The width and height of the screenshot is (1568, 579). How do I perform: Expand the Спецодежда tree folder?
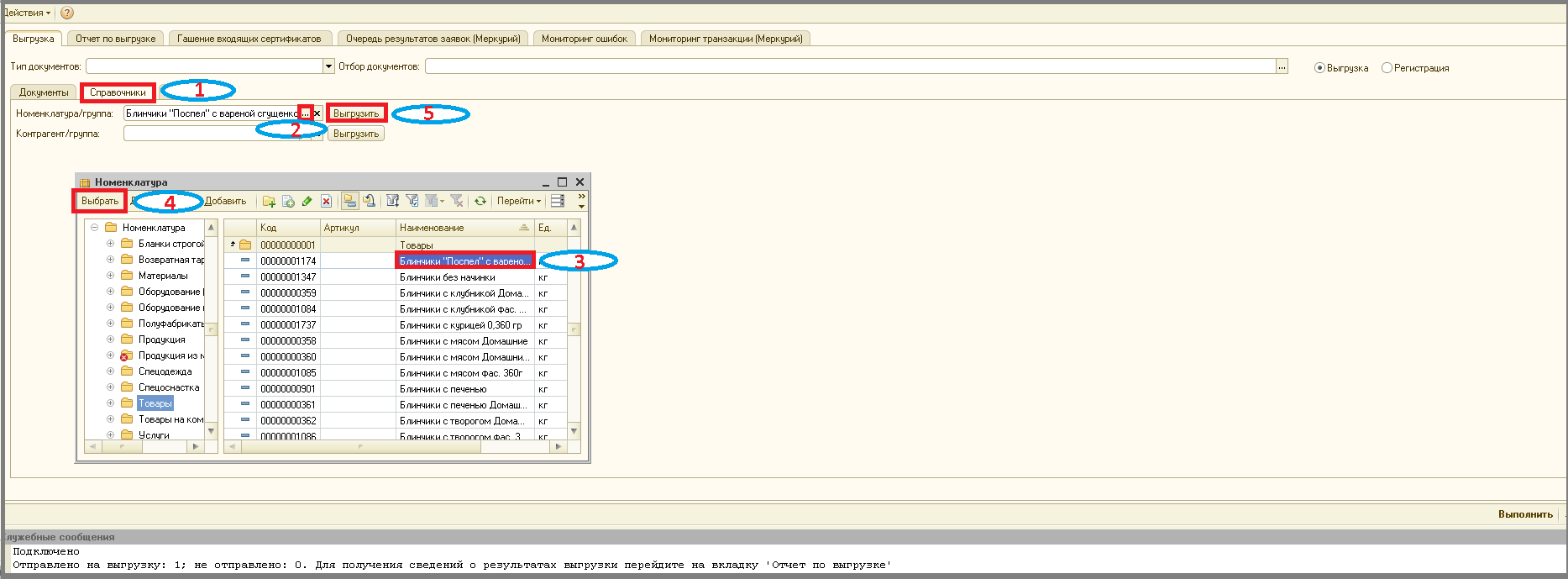(110, 371)
